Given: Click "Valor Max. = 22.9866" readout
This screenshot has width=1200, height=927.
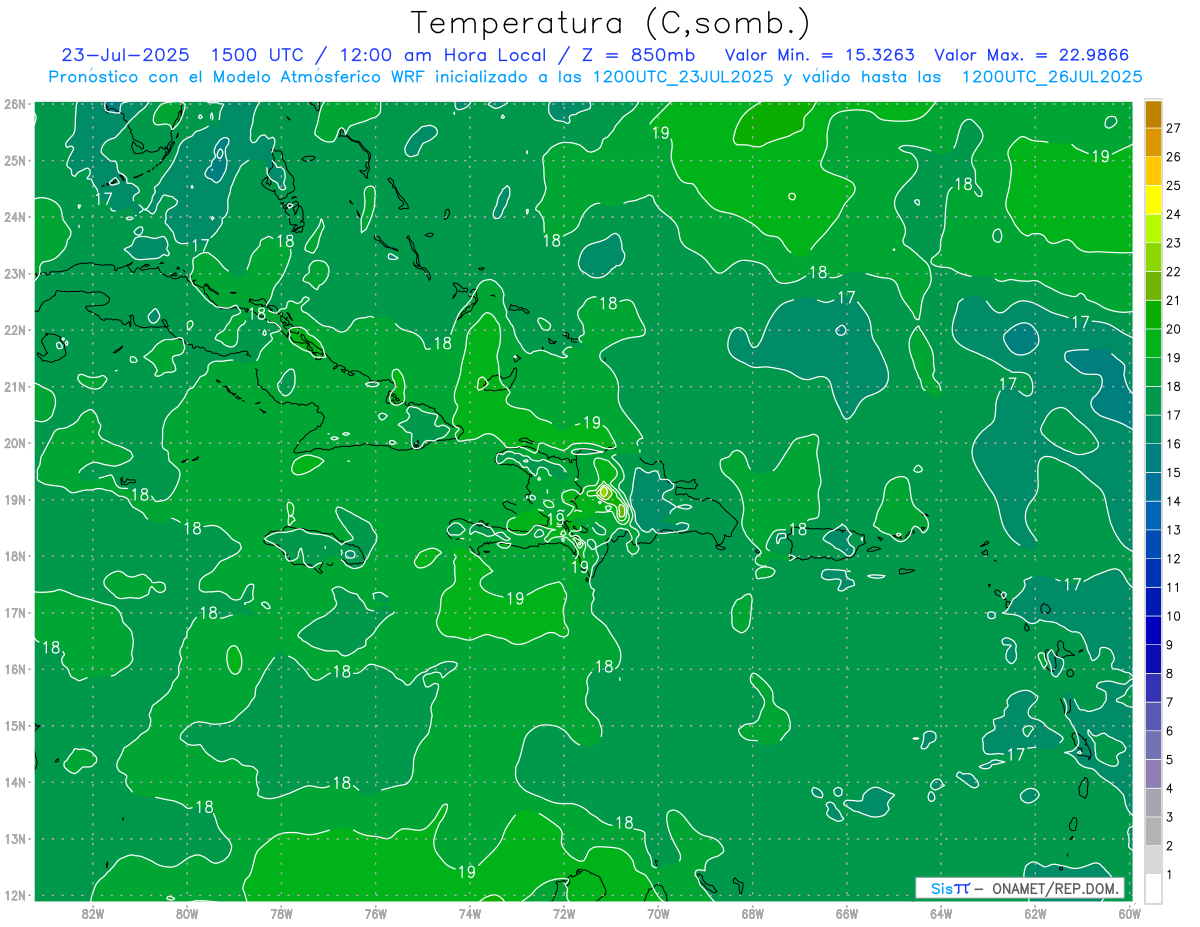Looking at the screenshot, I should click(1033, 55).
